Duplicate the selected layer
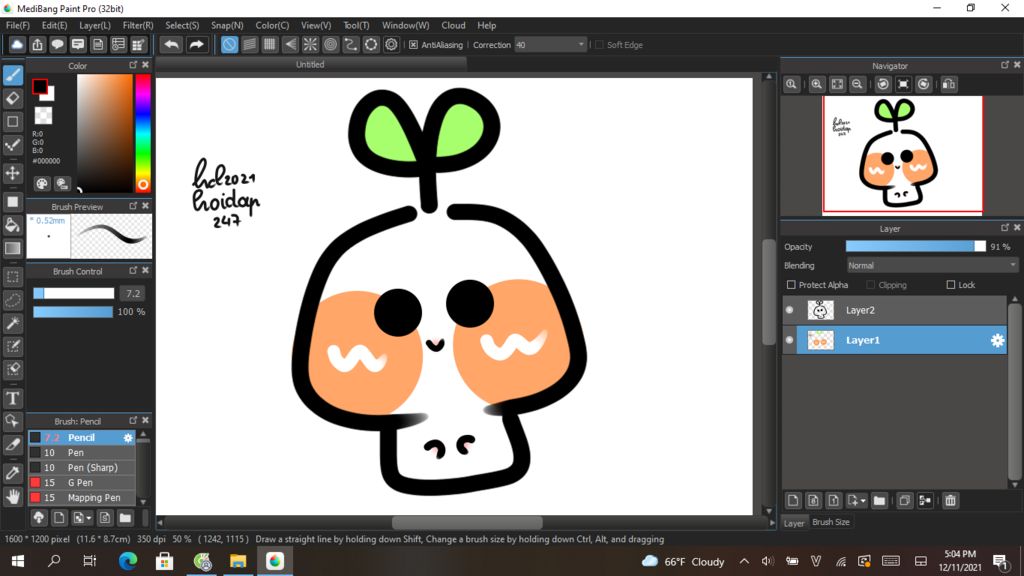The height and width of the screenshot is (576, 1024). 904,501
